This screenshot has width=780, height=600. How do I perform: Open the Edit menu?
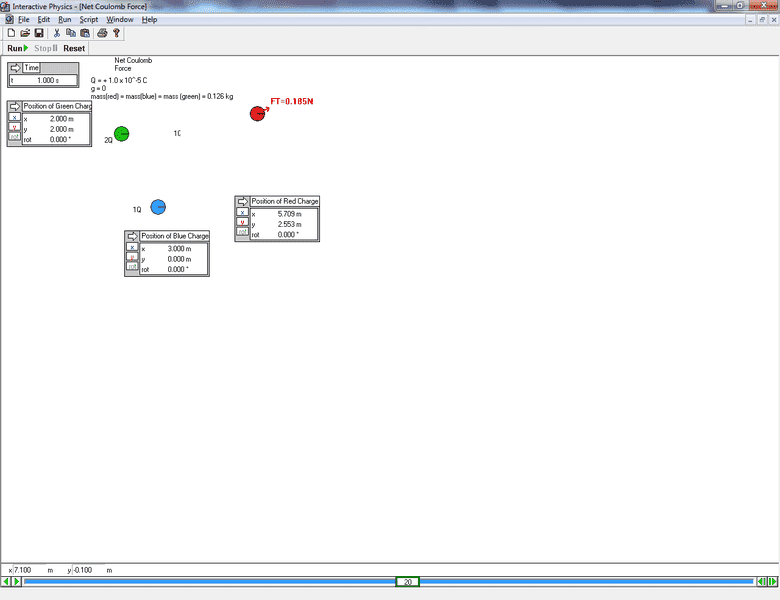pyautogui.click(x=44, y=19)
